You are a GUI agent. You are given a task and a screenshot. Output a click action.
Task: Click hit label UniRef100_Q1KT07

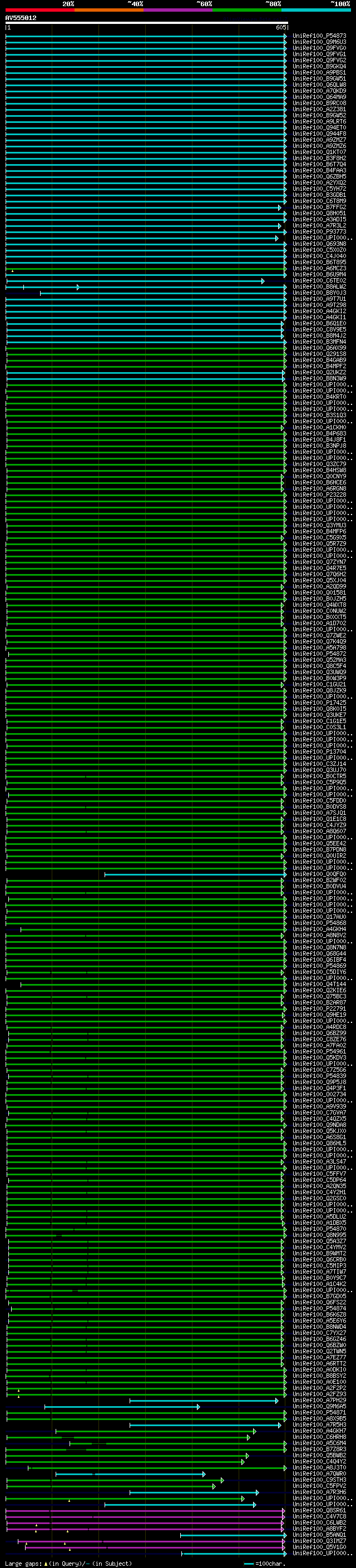319,152
